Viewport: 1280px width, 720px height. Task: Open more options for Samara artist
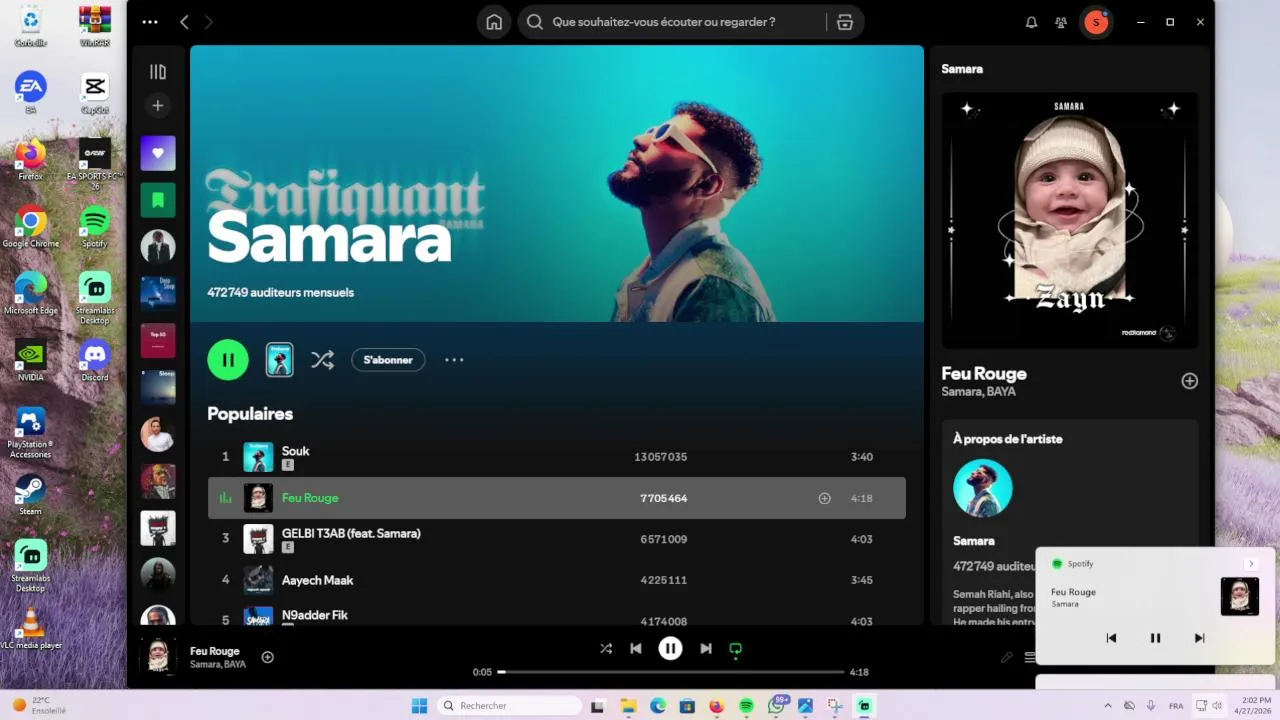pyautogui.click(x=454, y=360)
